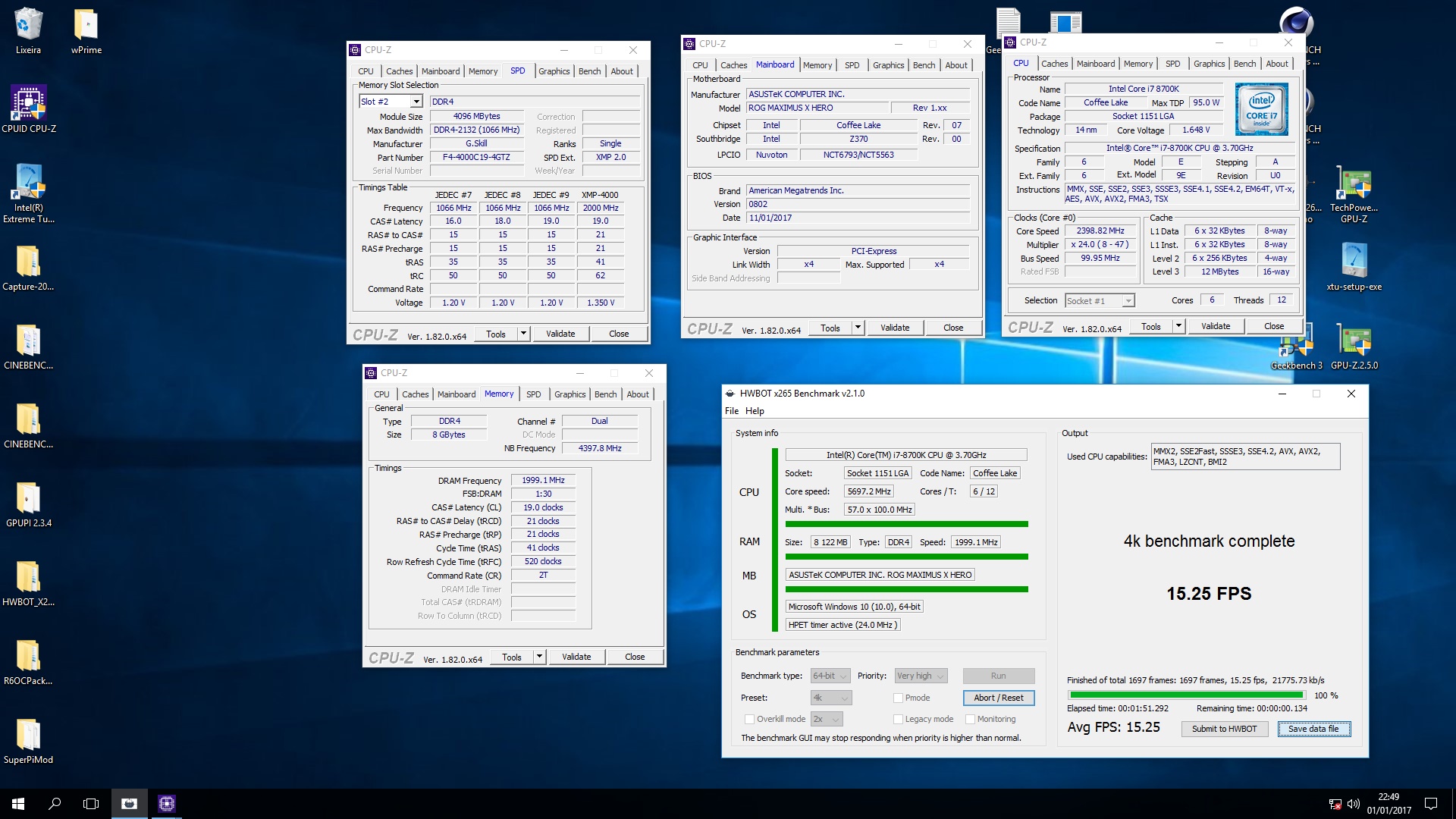This screenshot has height=819, width=1456.
Task: Open the HWBOT_X2 folder icon
Action: (x=28, y=576)
